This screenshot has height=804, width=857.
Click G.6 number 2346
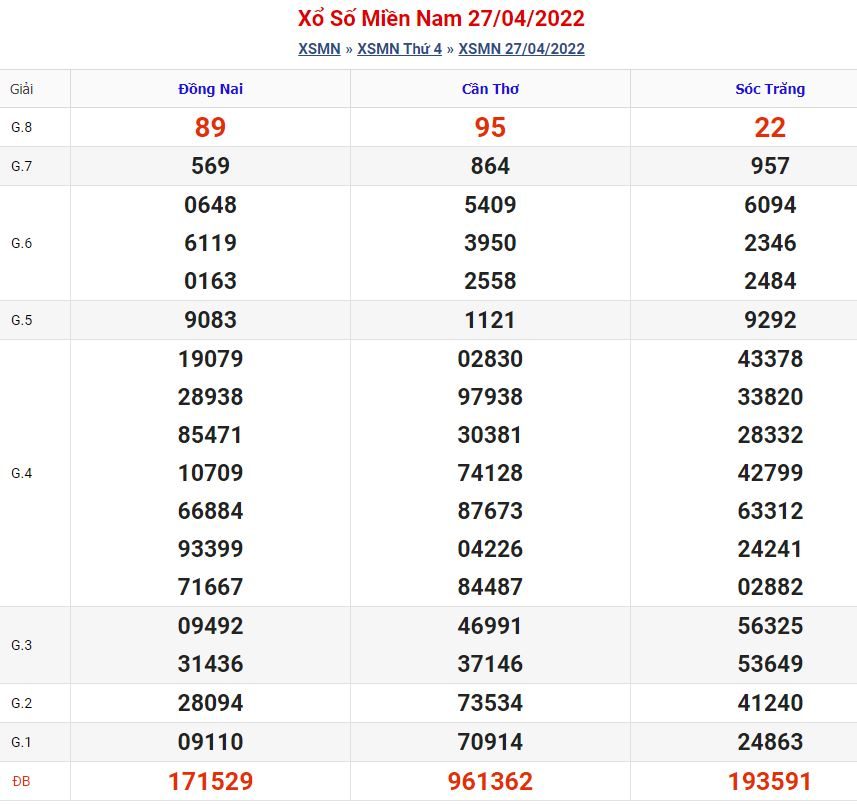[x=770, y=243]
